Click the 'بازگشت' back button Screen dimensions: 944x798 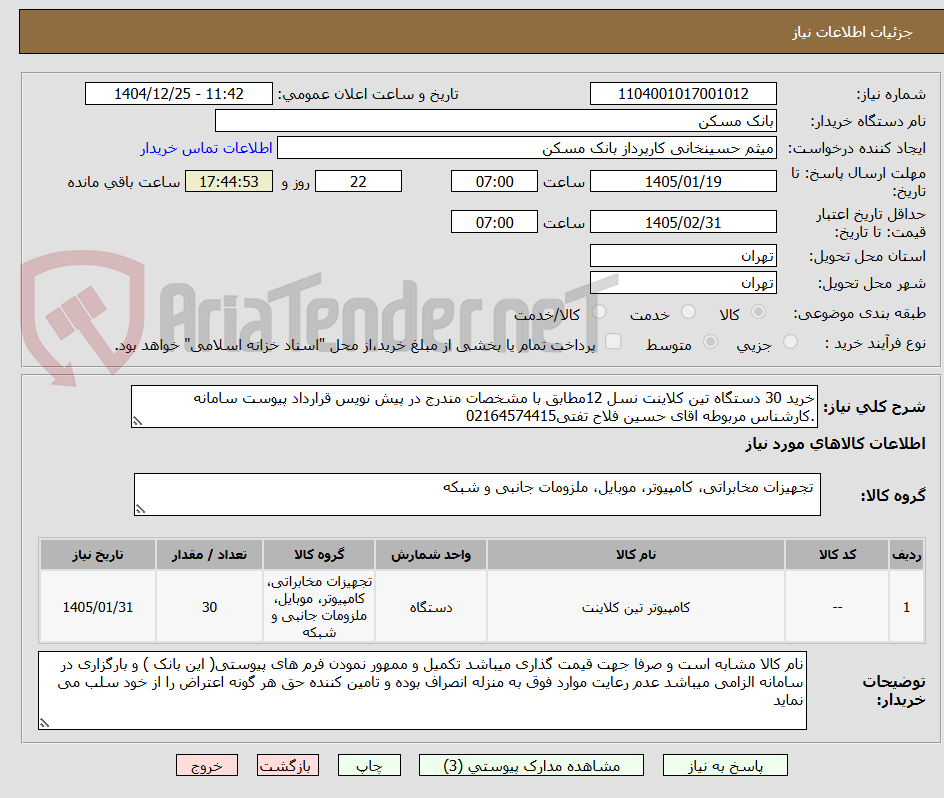click(288, 765)
